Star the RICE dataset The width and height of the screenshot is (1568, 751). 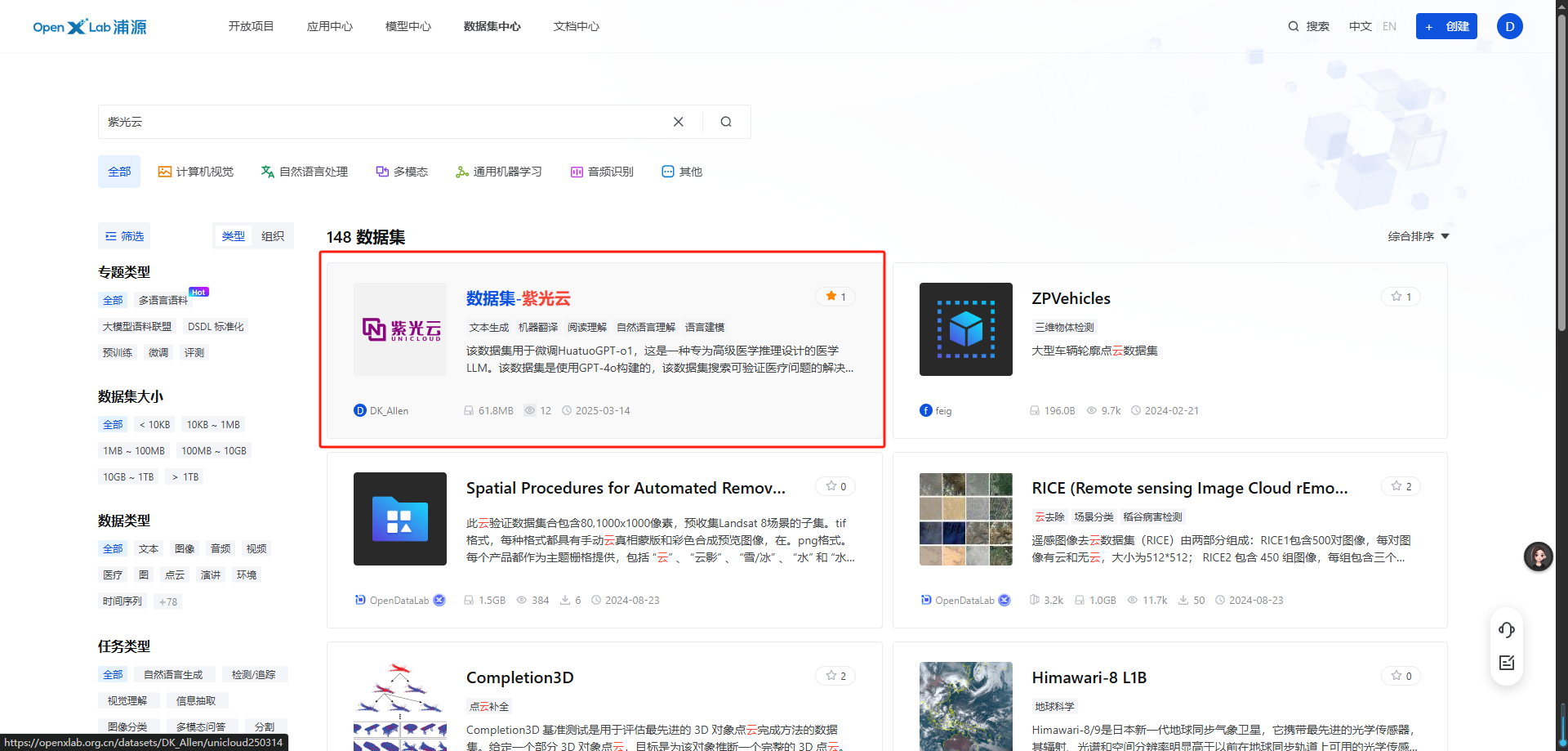click(x=1401, y=486)
